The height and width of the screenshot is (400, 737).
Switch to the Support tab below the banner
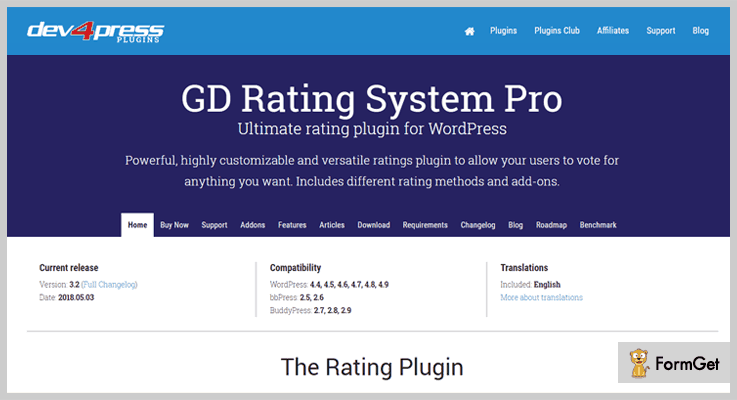pyautogui.click(x=214, y=225)
